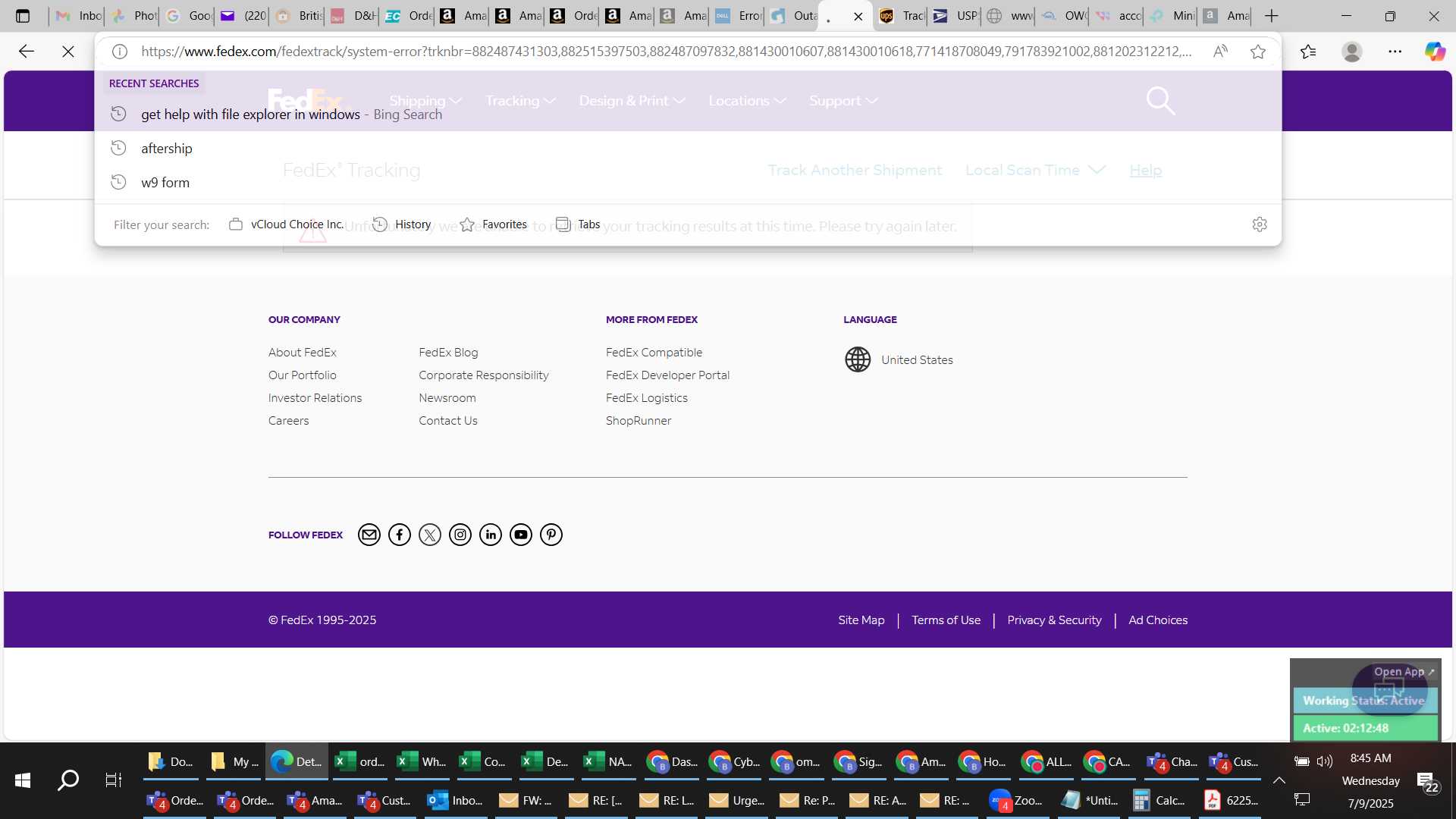Open the Favorites hub icon
Screen dimensions: 1456x819
click(x=1308, y=52)
